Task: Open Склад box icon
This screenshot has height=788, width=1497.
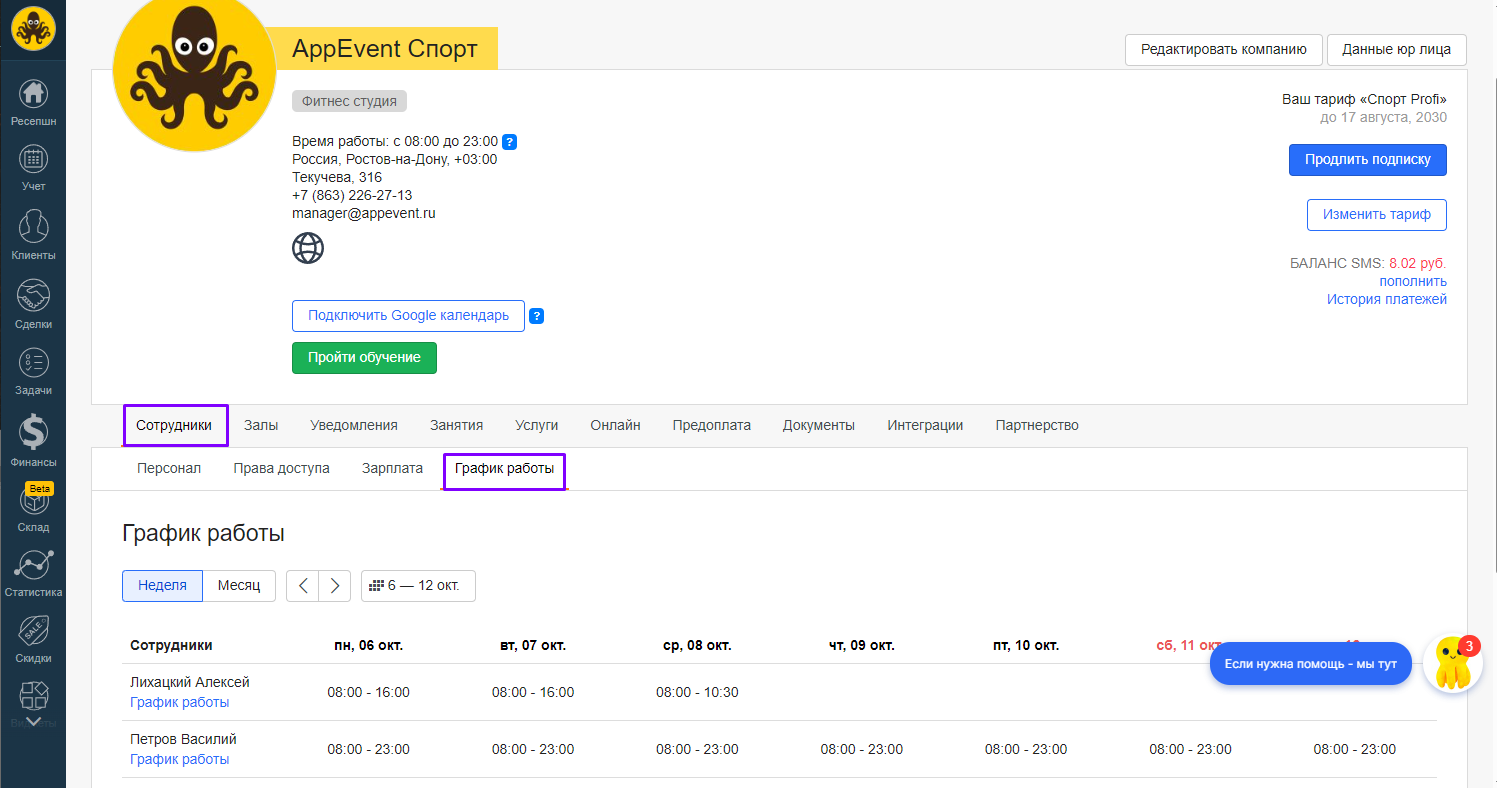Action: pos(33,502)
